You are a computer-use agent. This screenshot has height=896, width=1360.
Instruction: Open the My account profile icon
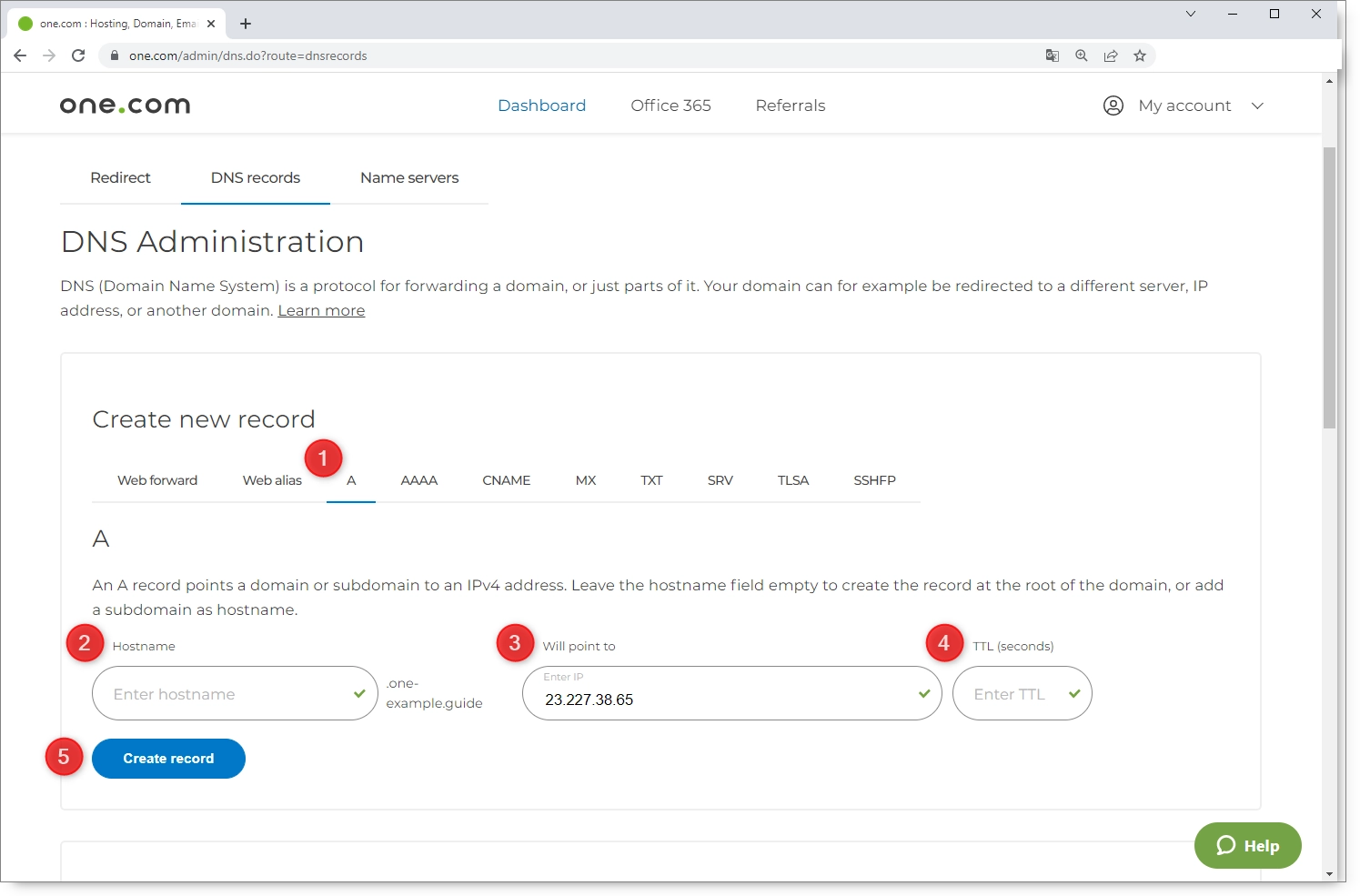click(x=1113, y=105)
